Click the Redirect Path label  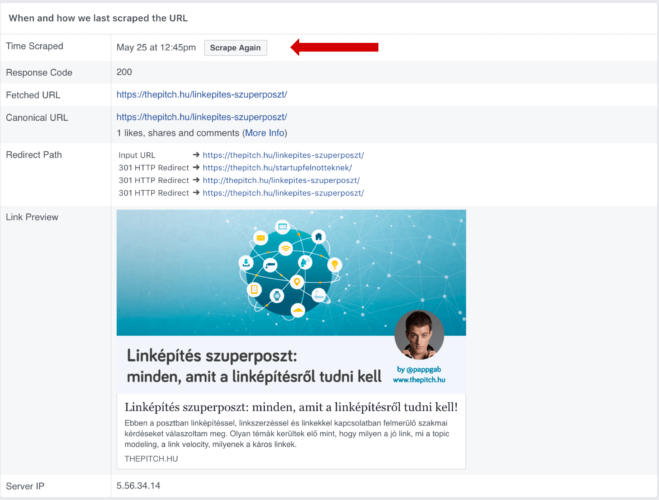click(x=34, y=155)
